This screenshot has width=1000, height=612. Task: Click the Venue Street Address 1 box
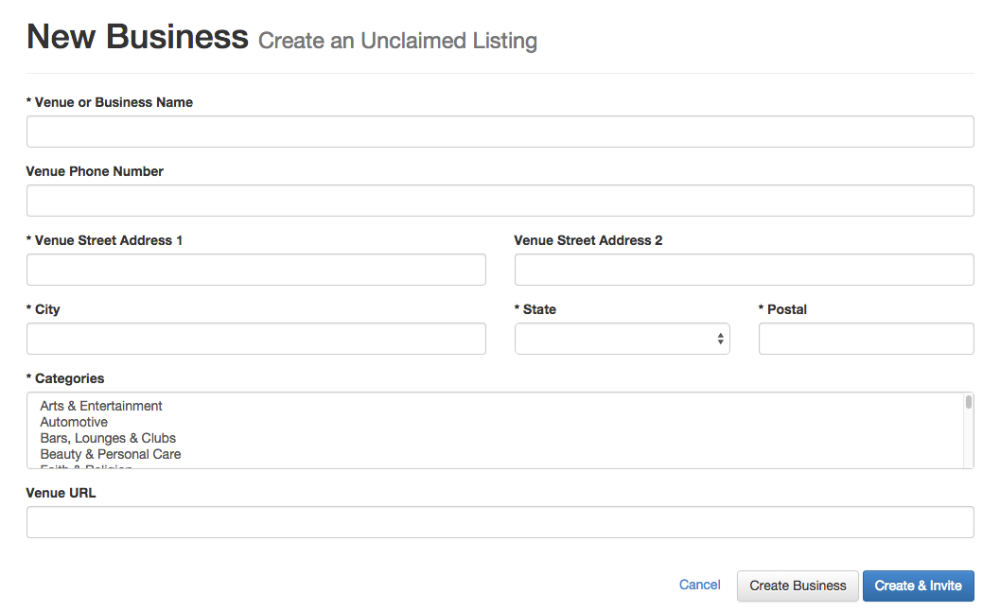click(x=256, y=270)
